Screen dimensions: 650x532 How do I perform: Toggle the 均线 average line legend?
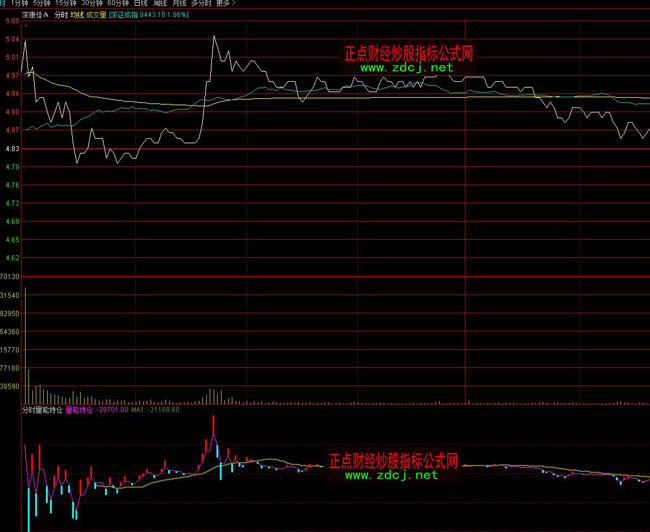(75, 15)
